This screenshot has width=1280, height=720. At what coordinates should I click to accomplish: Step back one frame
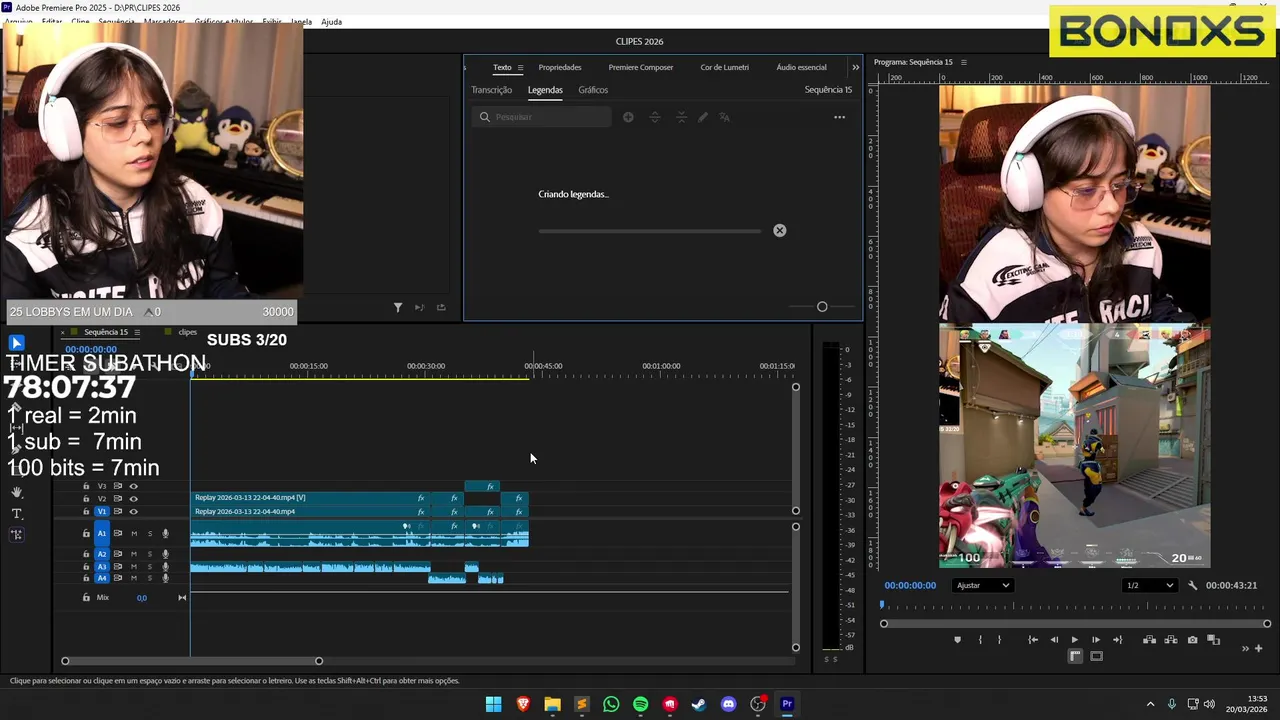click(x=1054, y=640)
